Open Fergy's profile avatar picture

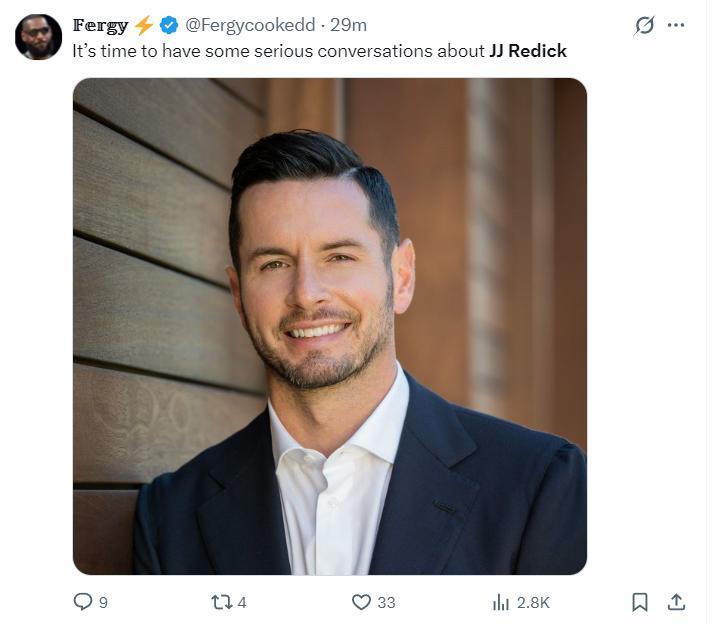click(38, 37)
